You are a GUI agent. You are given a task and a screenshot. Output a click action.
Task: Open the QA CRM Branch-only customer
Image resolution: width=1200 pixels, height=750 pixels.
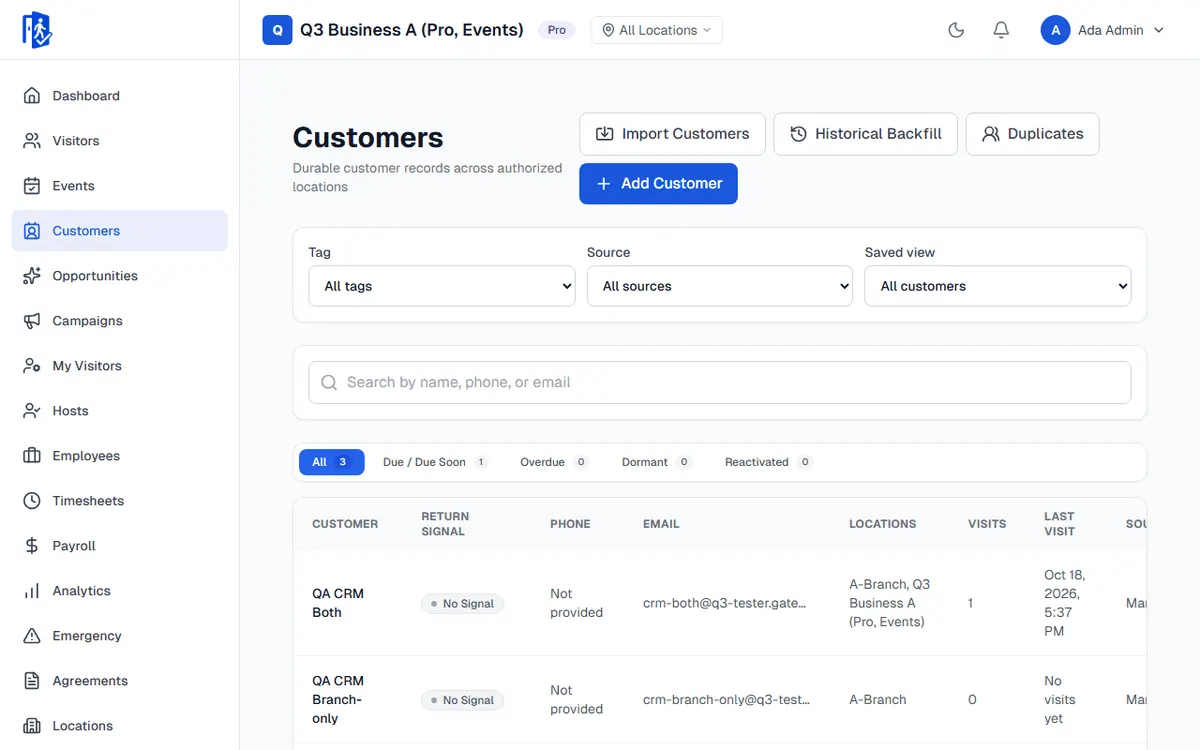(338, 700)
